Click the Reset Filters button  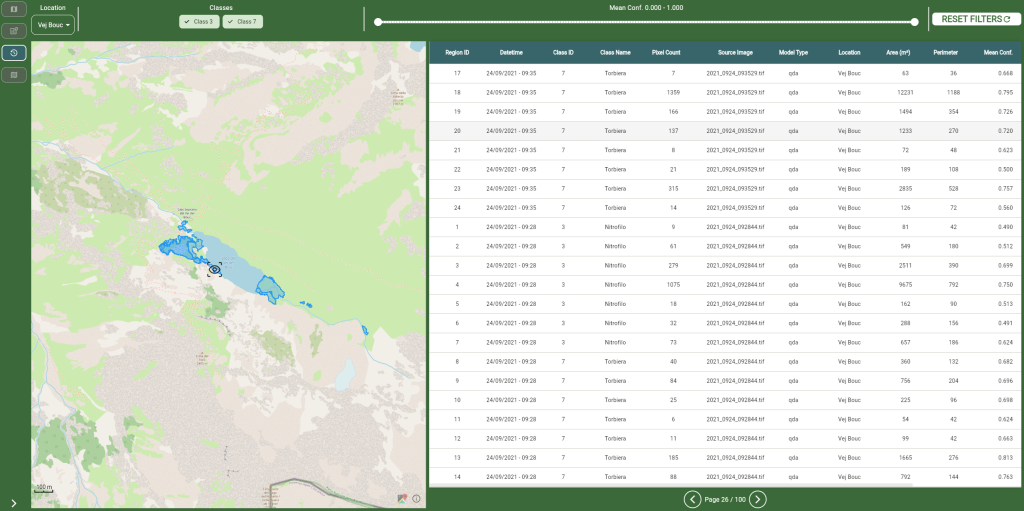pyautogui.click(x=975, y=19)
